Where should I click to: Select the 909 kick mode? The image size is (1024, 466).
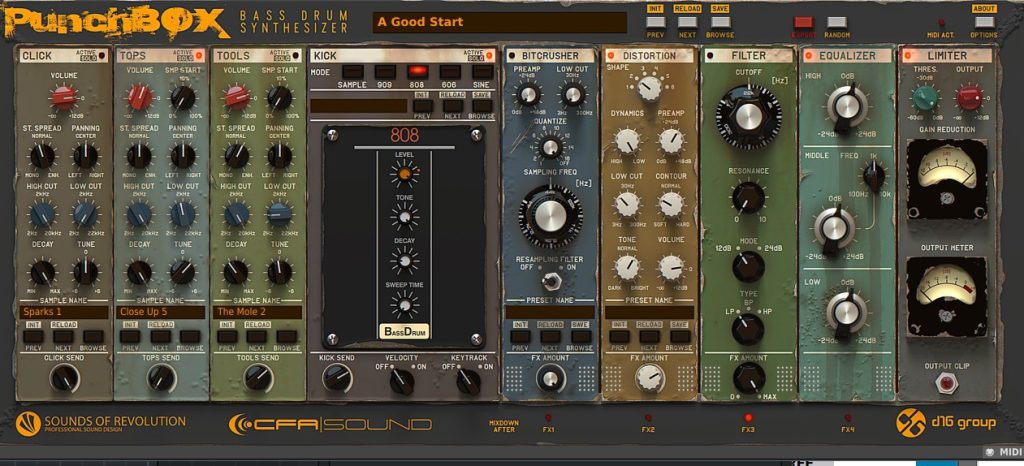point(385,72)
